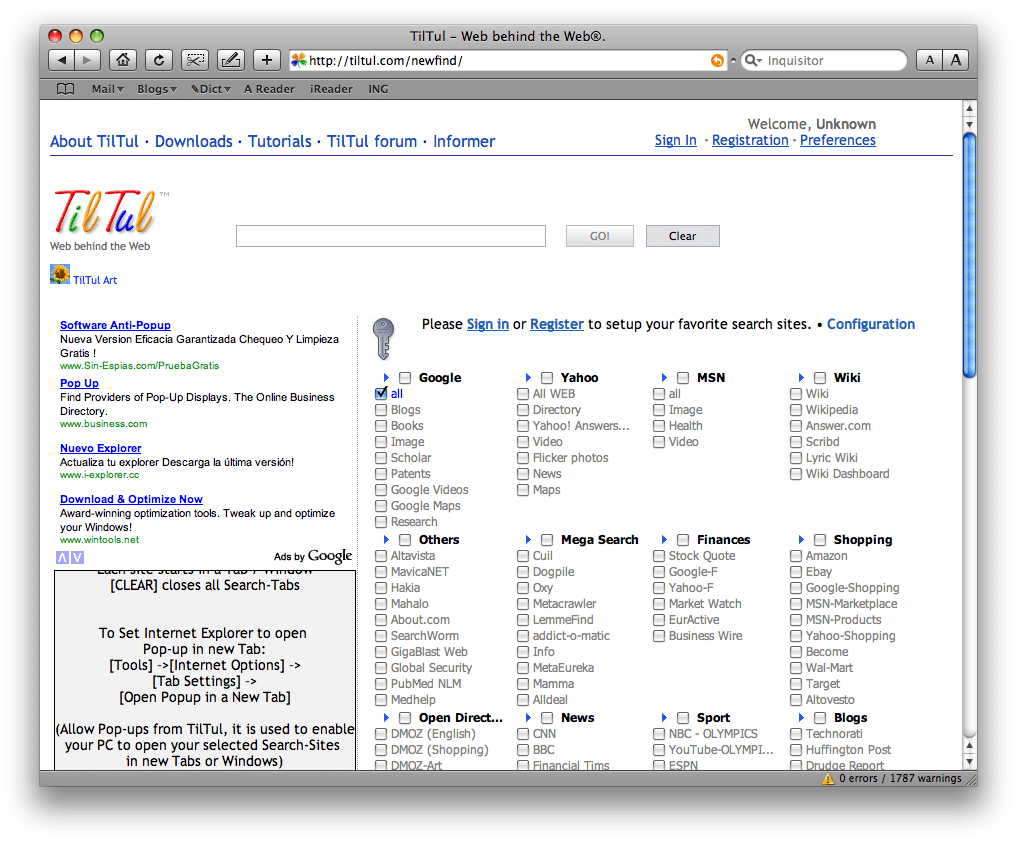Open the ING bookmark
This screenshot has height=841, width=1017.
378,89
